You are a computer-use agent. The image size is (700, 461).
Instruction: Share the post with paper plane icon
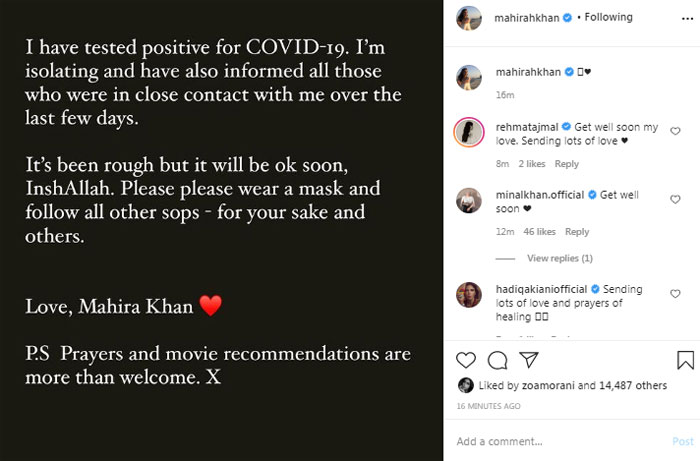[x=529, y=360]
